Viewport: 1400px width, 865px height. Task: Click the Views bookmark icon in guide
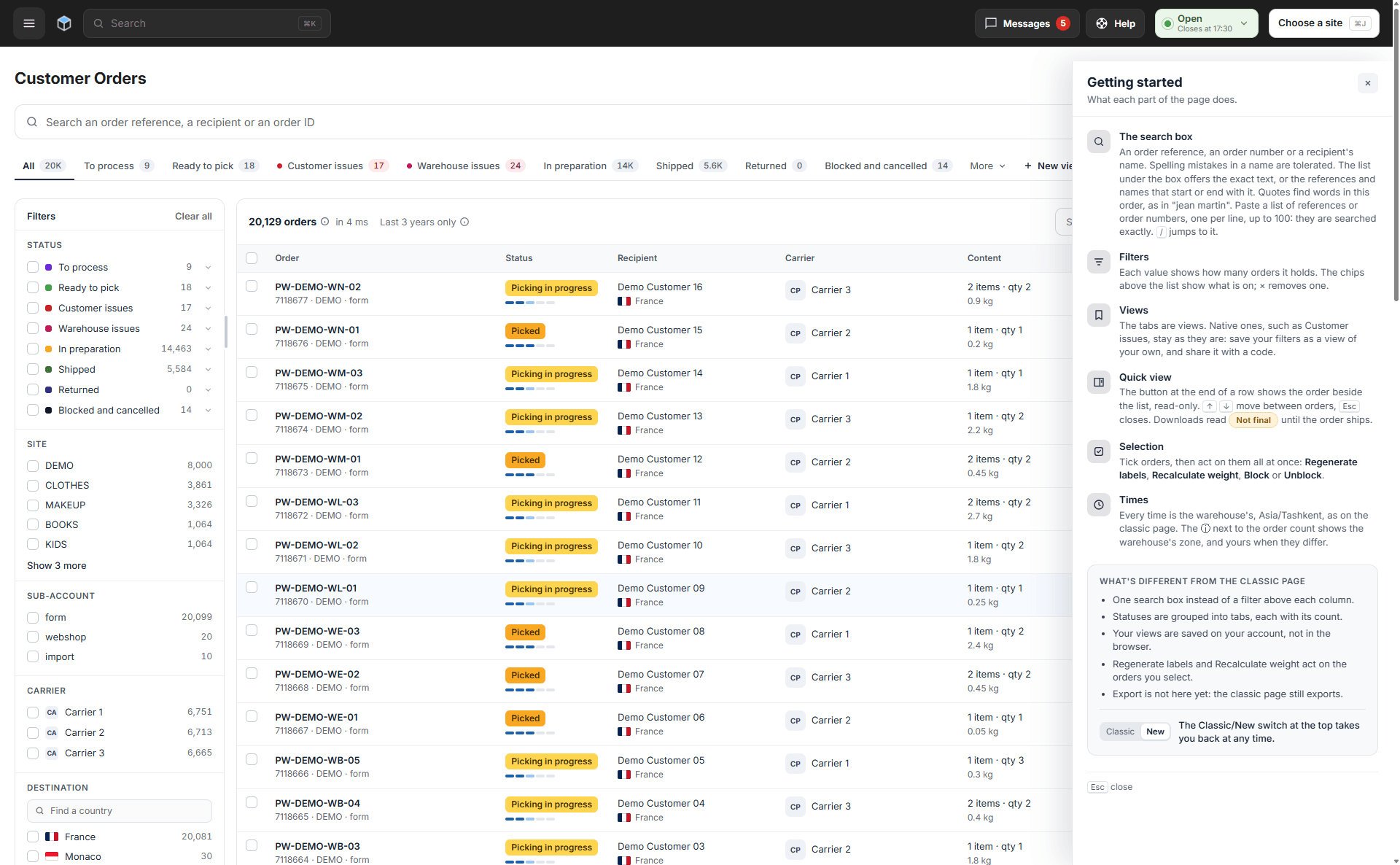point(1098,315)
